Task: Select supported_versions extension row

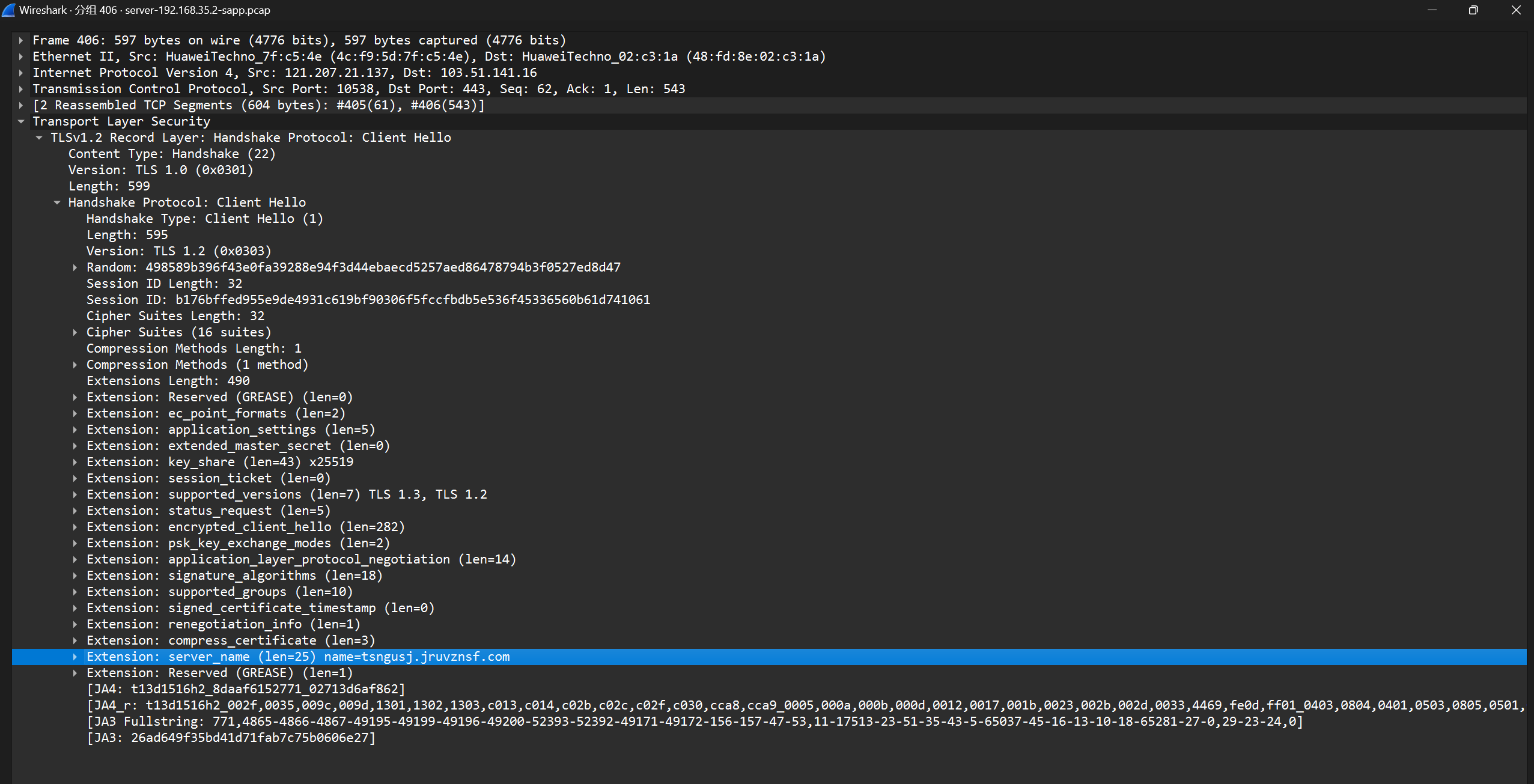Action: click(287, 494)
